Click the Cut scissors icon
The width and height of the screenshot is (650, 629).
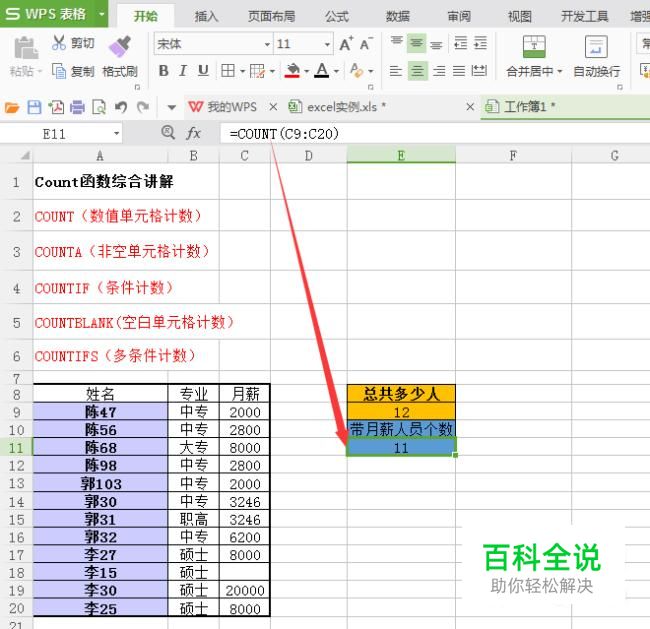59,43
